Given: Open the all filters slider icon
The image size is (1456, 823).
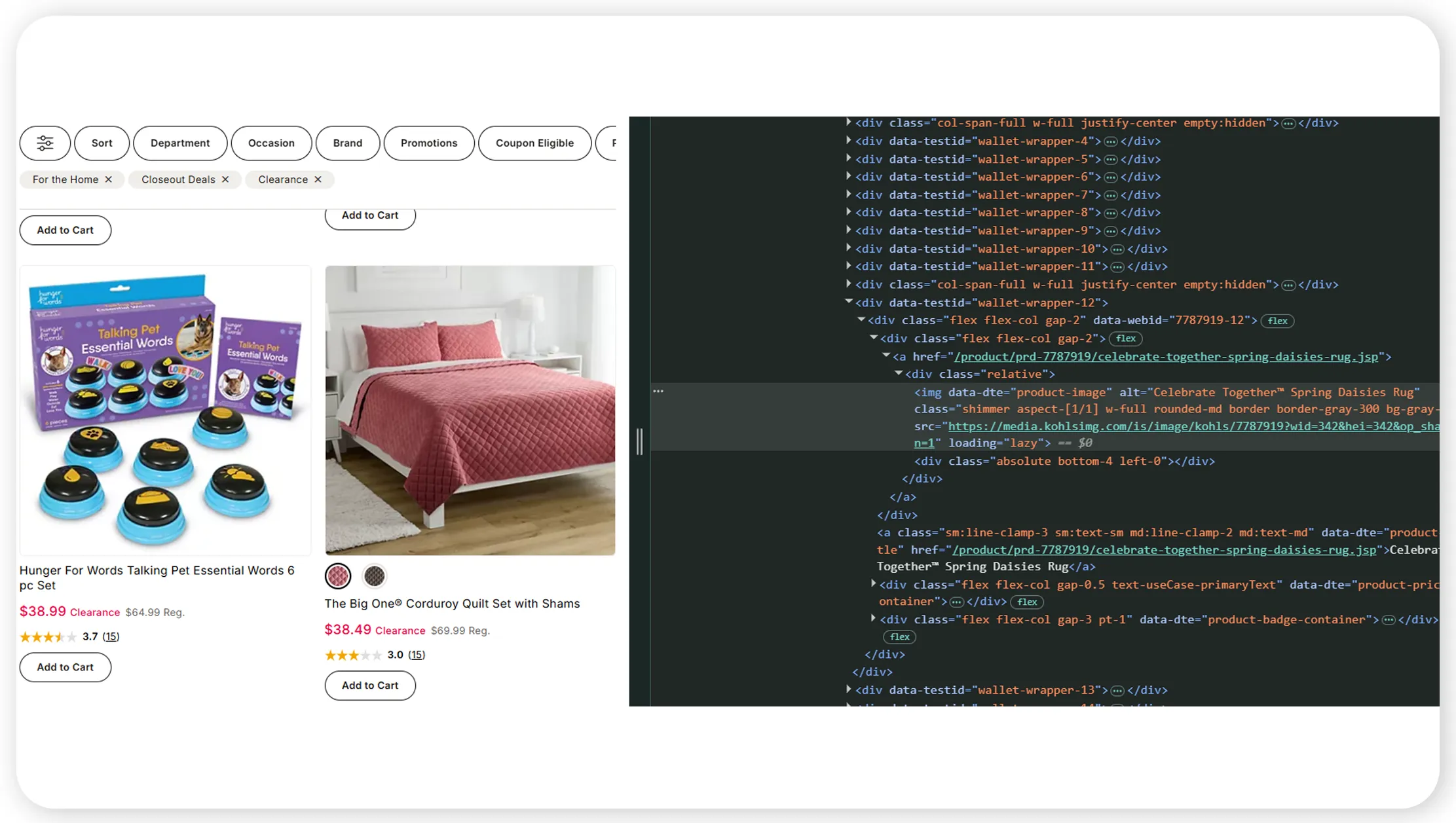Looking at the screenshot, I should [45, 143].
